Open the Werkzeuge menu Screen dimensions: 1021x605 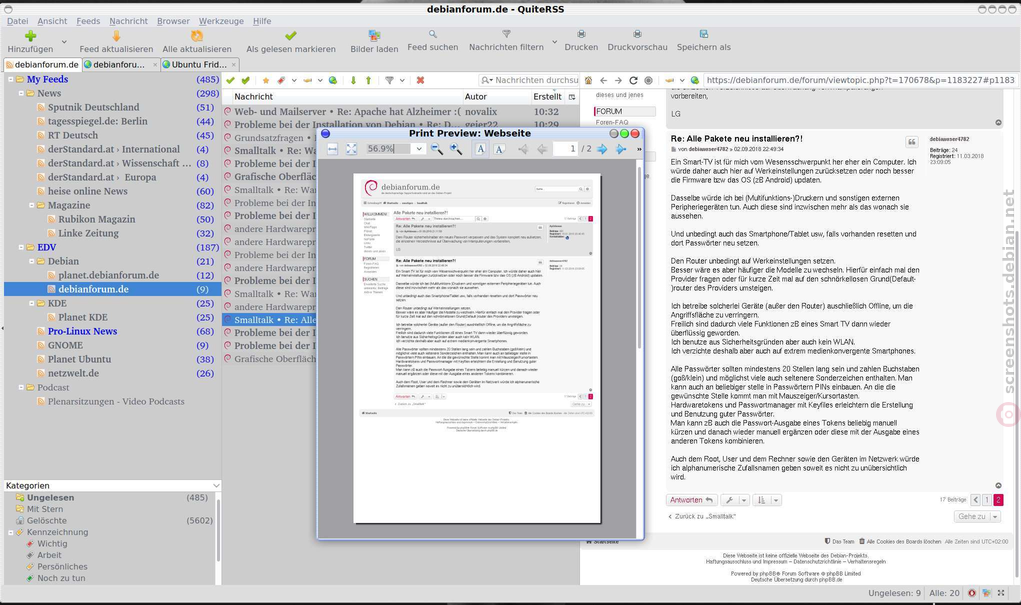221,21
